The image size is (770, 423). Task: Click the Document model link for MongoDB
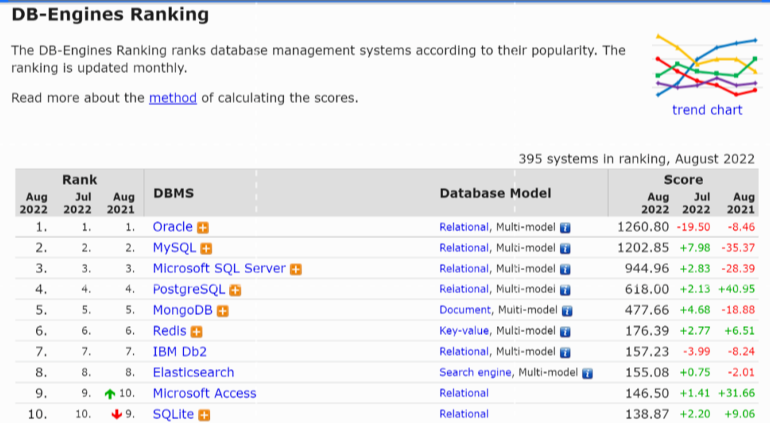point(465,310)
